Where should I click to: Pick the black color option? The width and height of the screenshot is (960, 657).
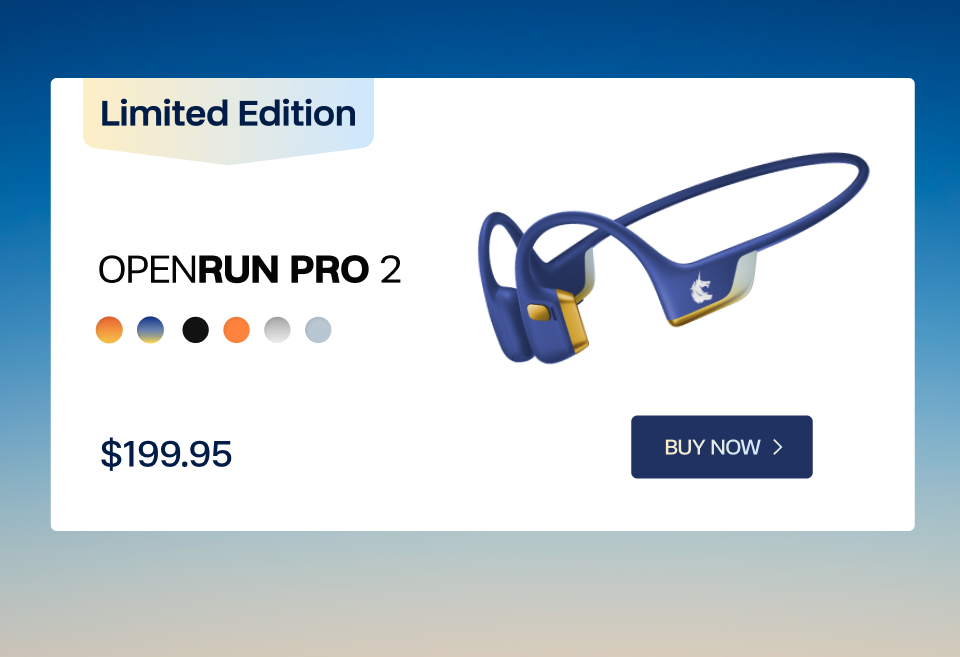tap(195, 329)
